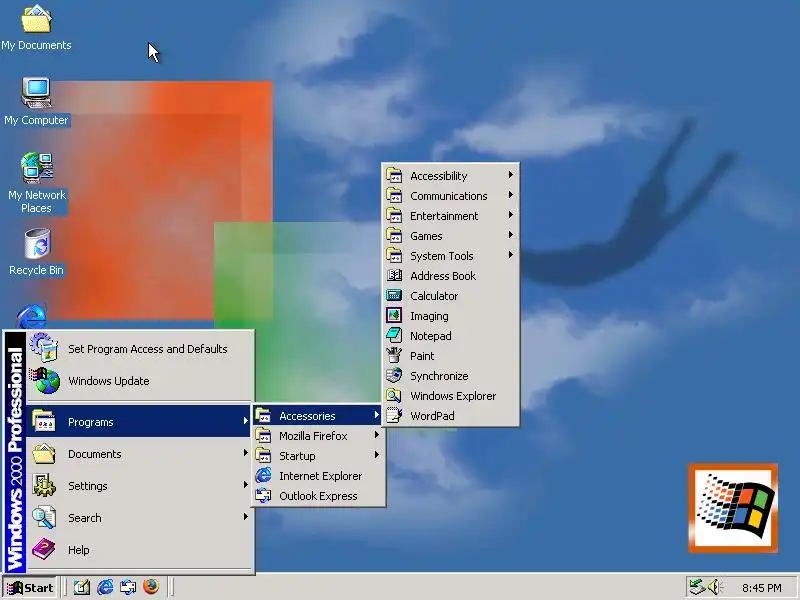
Task: Launch Mozilla Firefox from quick launch bar
Action: (151, 587)
